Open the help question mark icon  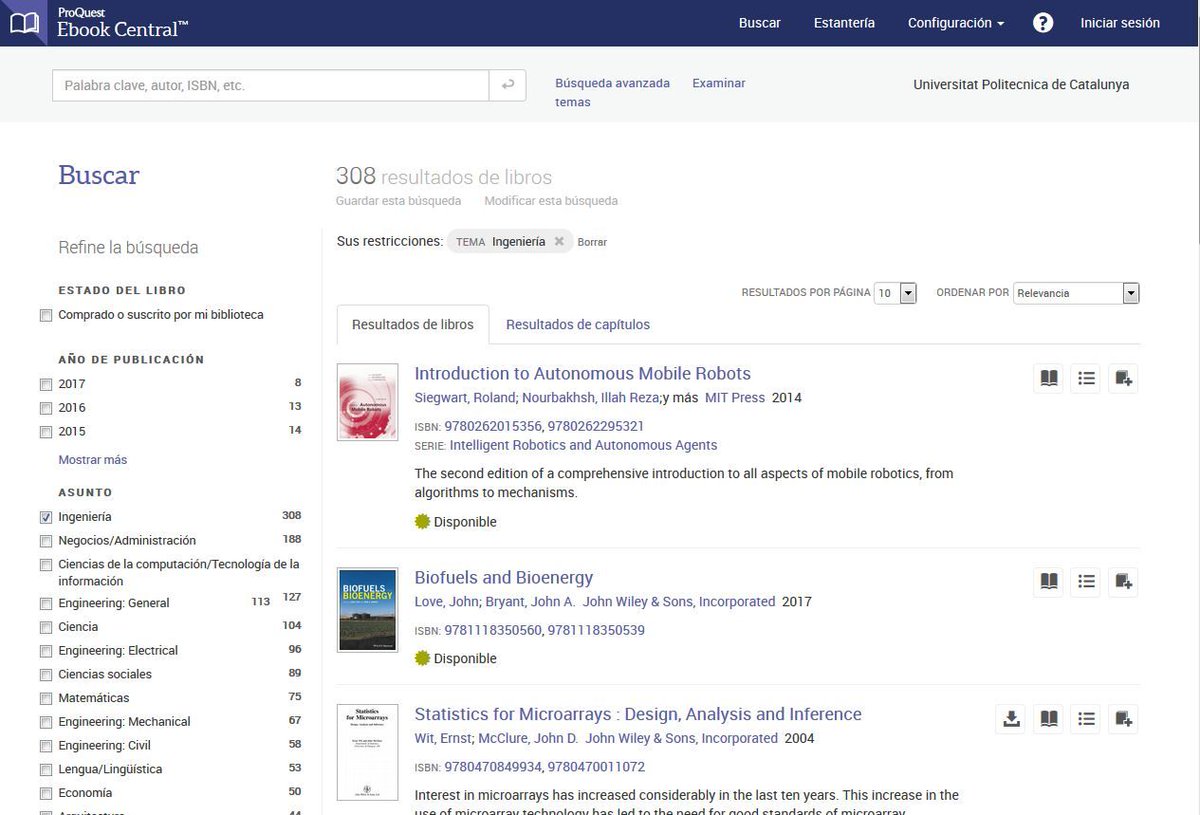pyautogui.click(x=1043, y=22)
